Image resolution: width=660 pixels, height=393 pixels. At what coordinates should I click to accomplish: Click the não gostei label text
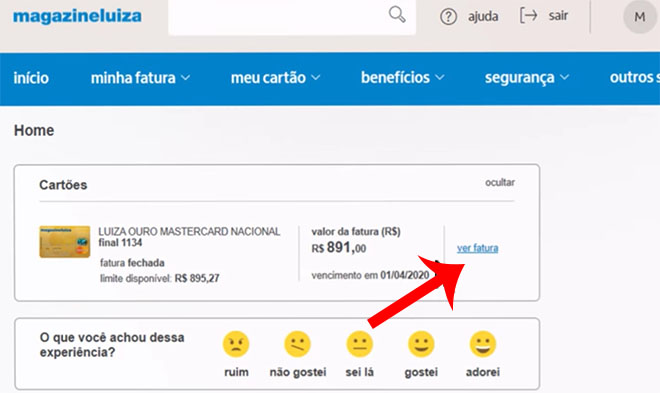(x=298, y=372)
